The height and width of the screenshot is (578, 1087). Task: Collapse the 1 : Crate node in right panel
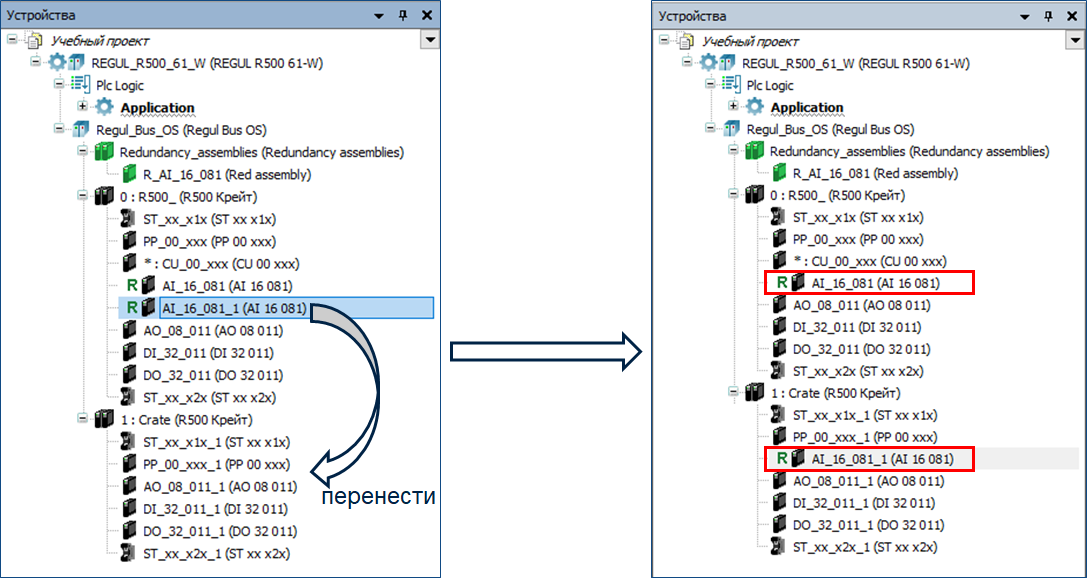point(733,394)
